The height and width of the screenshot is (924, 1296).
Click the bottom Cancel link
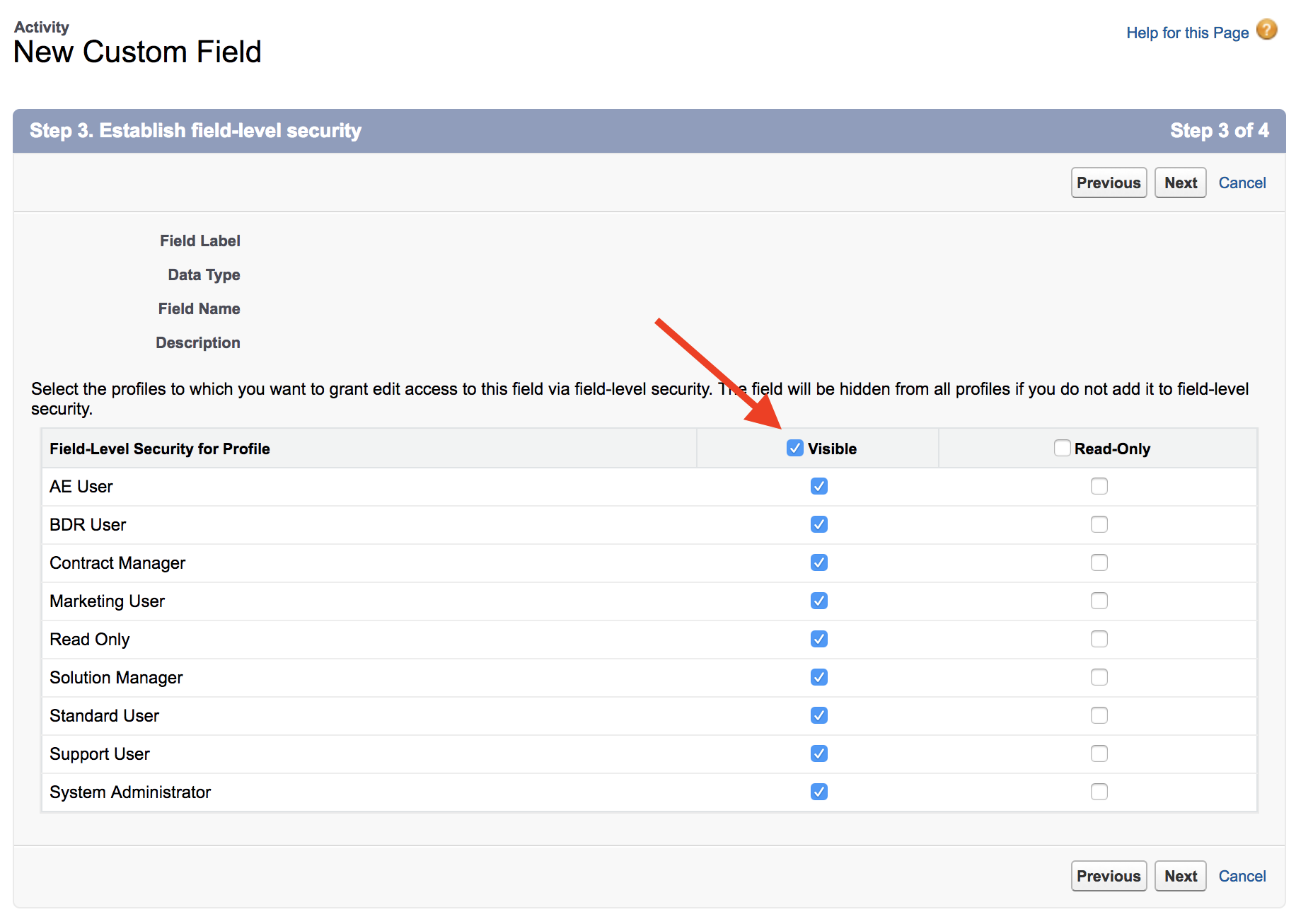click(x=1242, y=876)
